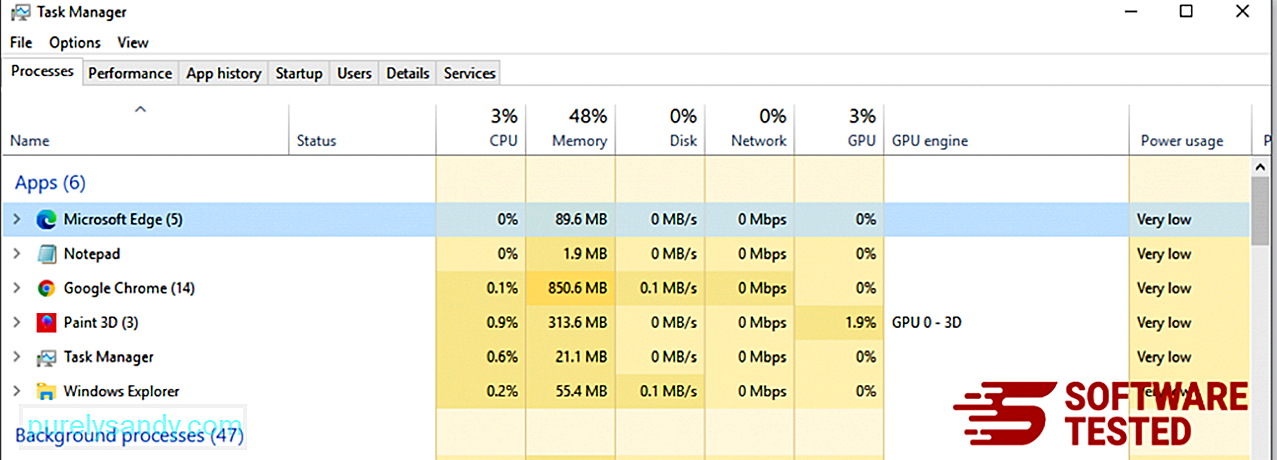Switch to the Users tab
The image size is (1277, 460).
tap(354, 73)
